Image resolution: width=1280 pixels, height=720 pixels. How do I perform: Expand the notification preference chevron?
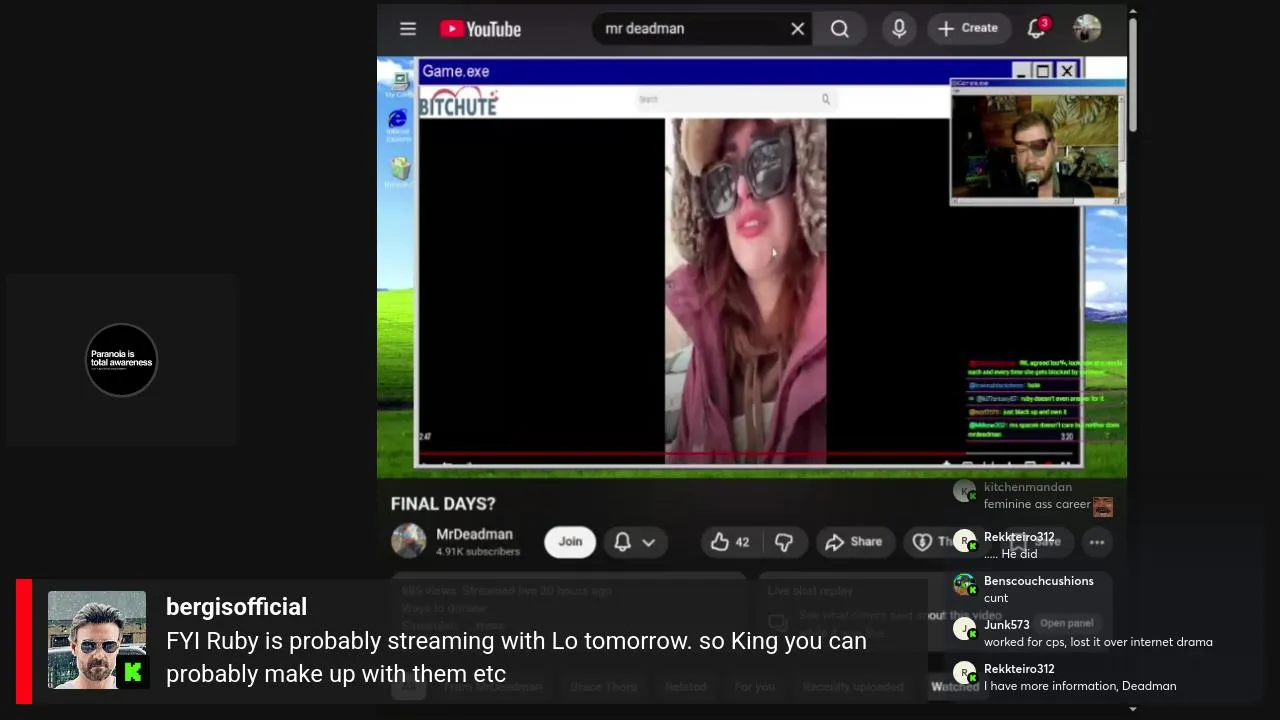point(648,542)
